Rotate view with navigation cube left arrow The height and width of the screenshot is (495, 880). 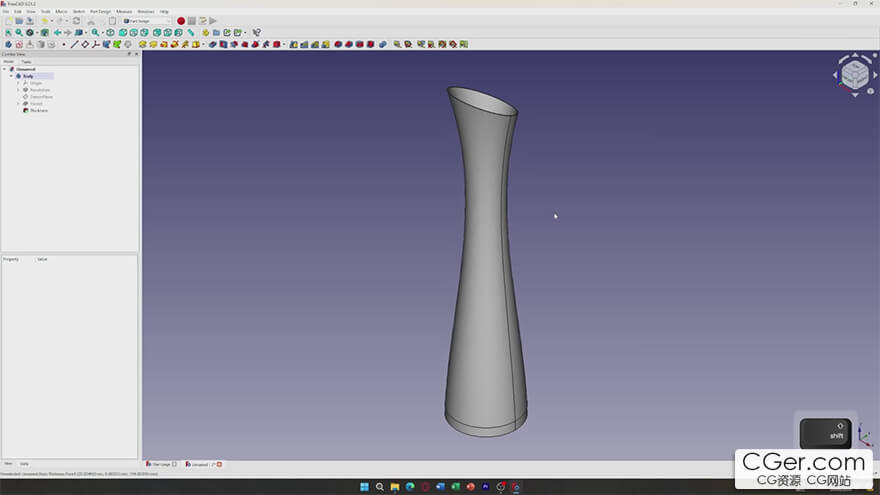[835, 75]
